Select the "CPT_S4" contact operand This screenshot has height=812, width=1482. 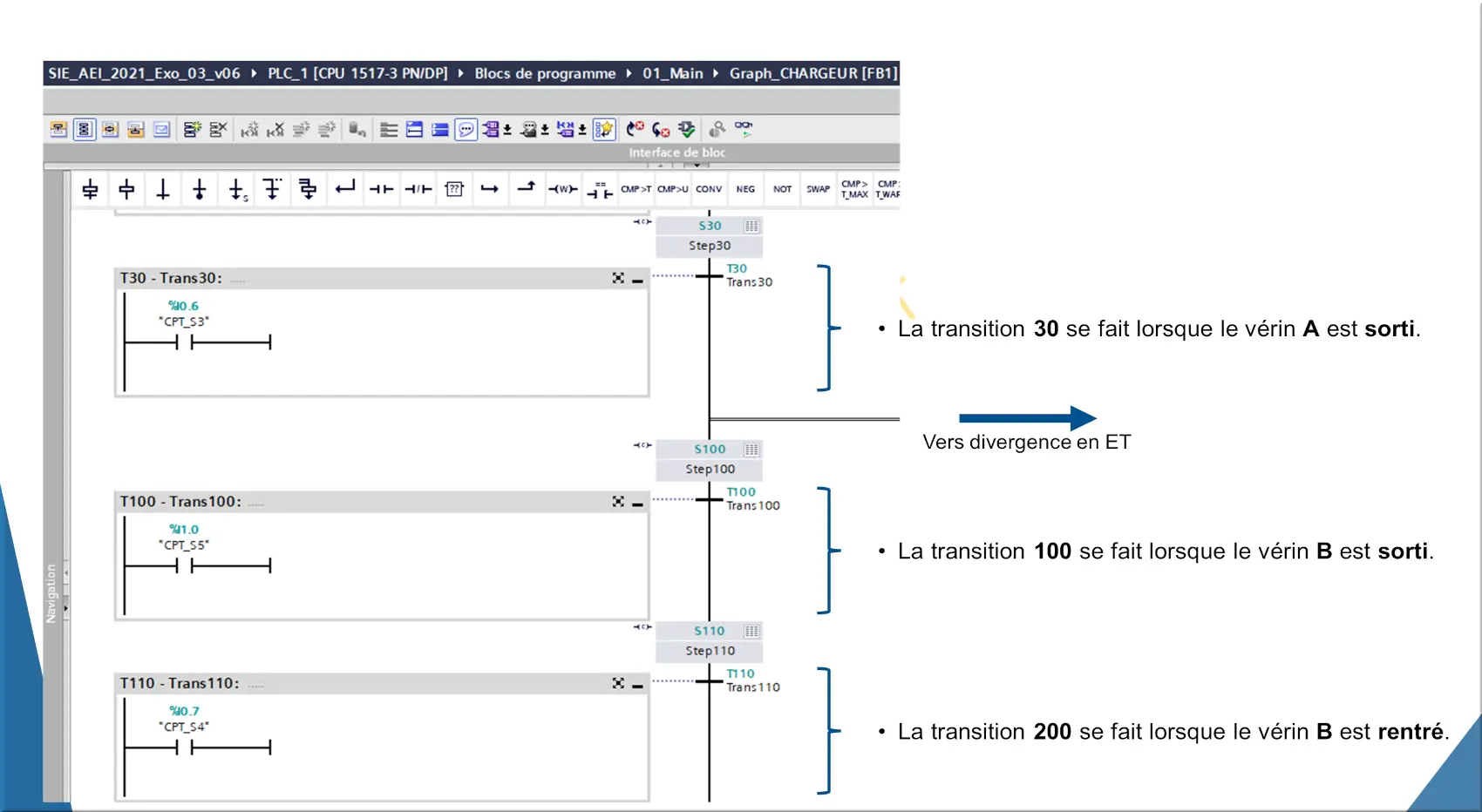click(x=184, y=727)
